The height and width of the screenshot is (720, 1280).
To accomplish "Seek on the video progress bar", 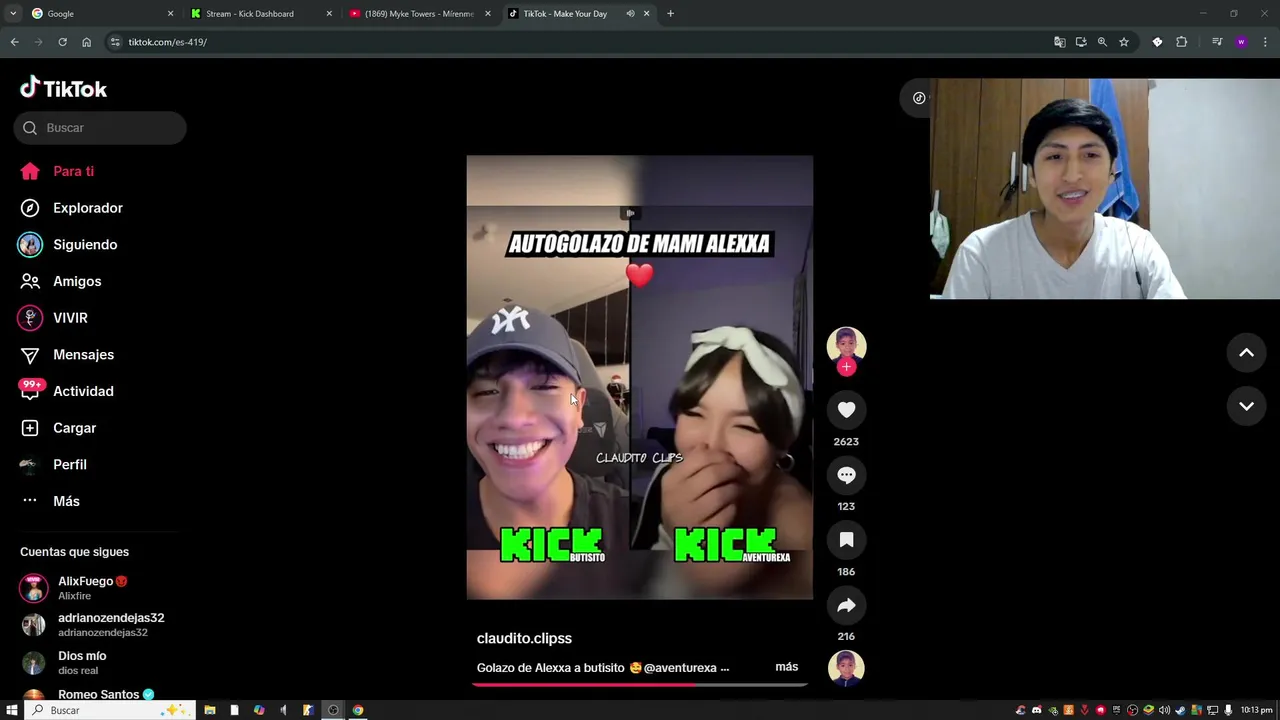I will 640,685.
